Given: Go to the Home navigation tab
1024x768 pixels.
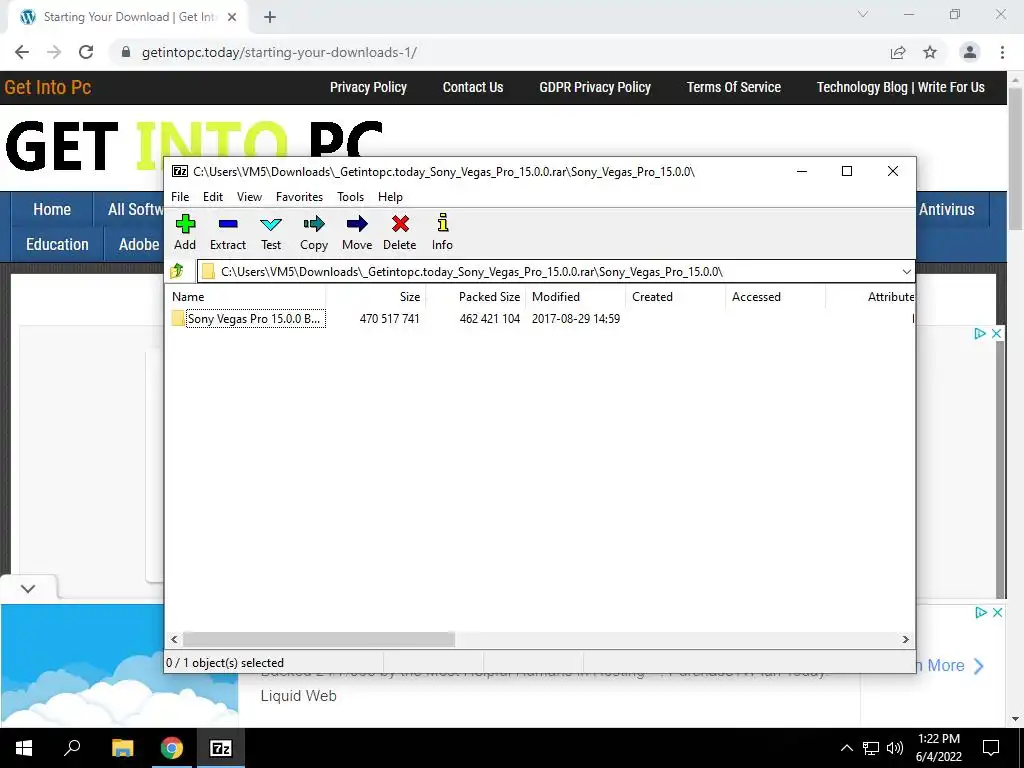Looking at the screenshot, I should point(52,209).
